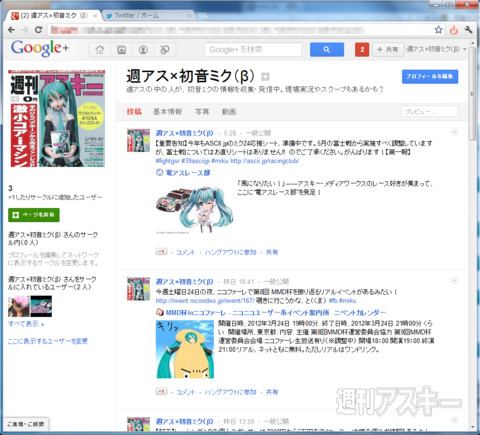Image resolution: width=480 pixels, height=435 pixels.
Task: Click the green page share button
Action: coord(34,215)
